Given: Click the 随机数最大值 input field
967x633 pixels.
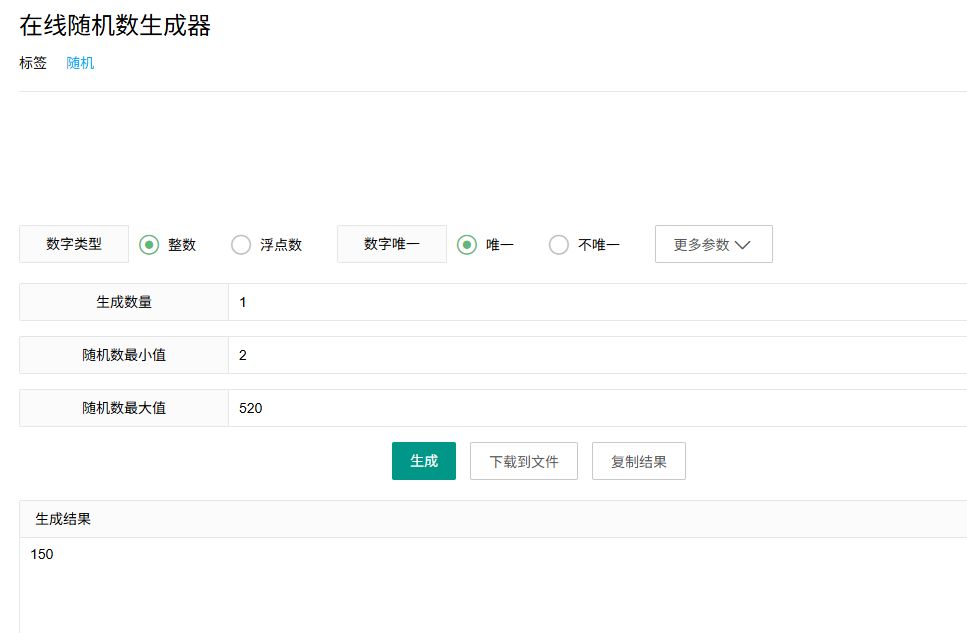Looking at the screenshot, I should tap(598, 408).
